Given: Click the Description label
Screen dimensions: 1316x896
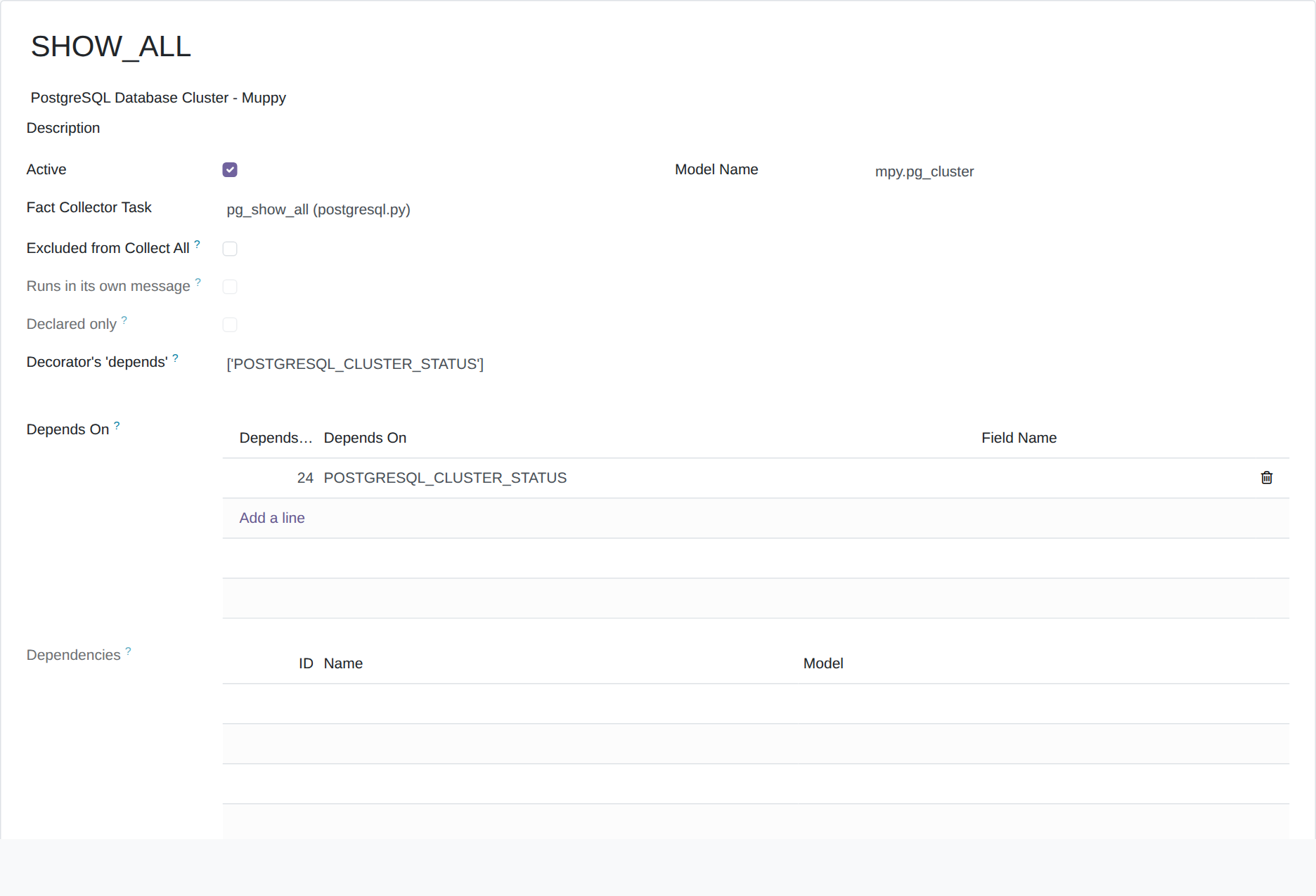Looking at the screenshot, I should (x=63, y=128).
